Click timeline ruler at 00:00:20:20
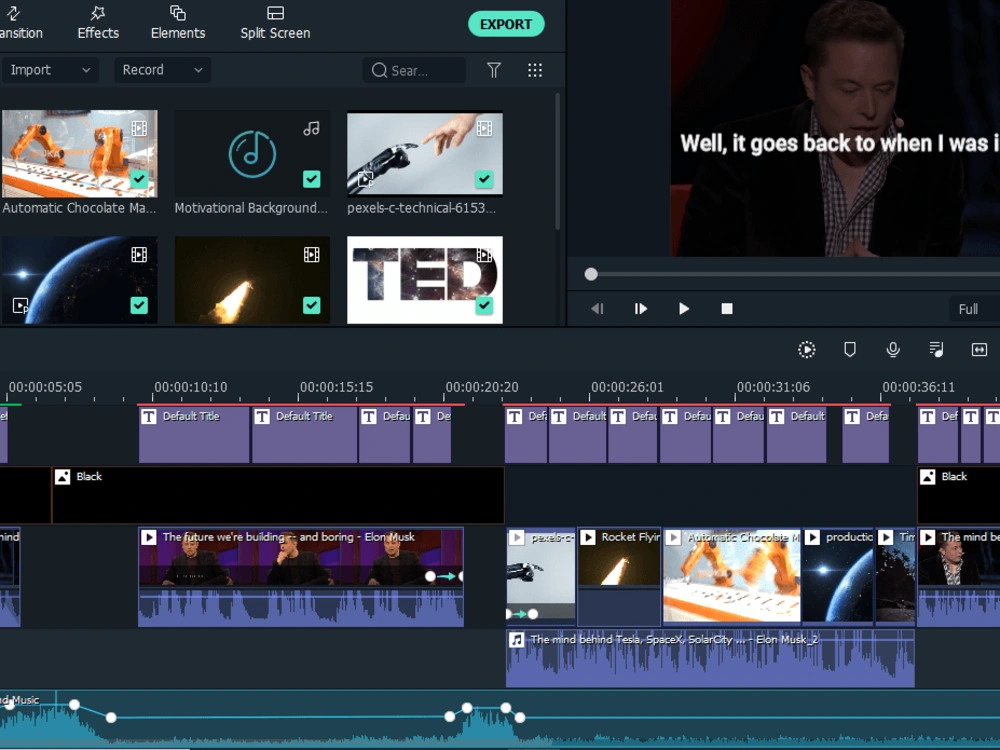 click(x=482, y=387)
